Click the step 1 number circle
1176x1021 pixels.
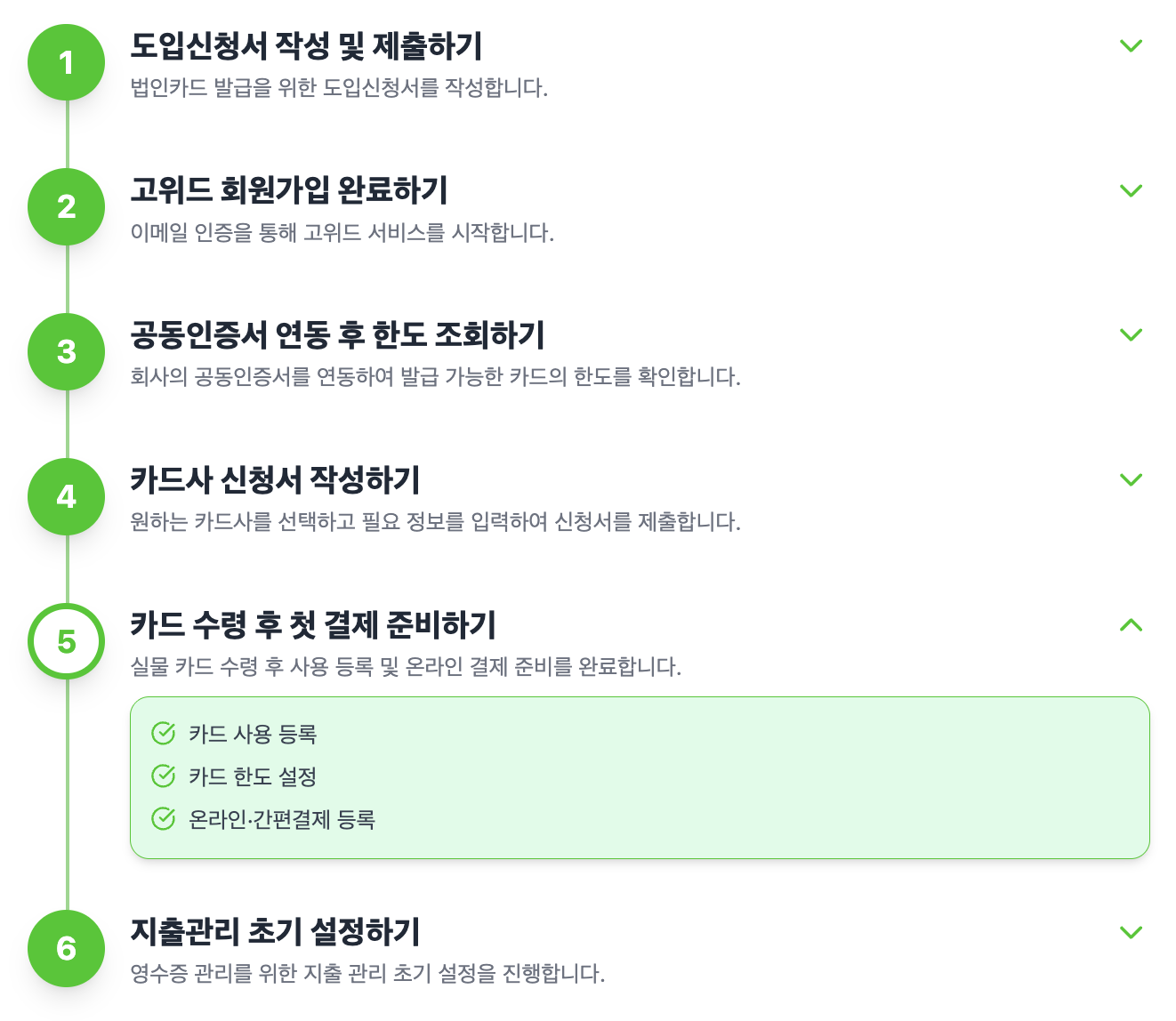click(x=67, y=63)
